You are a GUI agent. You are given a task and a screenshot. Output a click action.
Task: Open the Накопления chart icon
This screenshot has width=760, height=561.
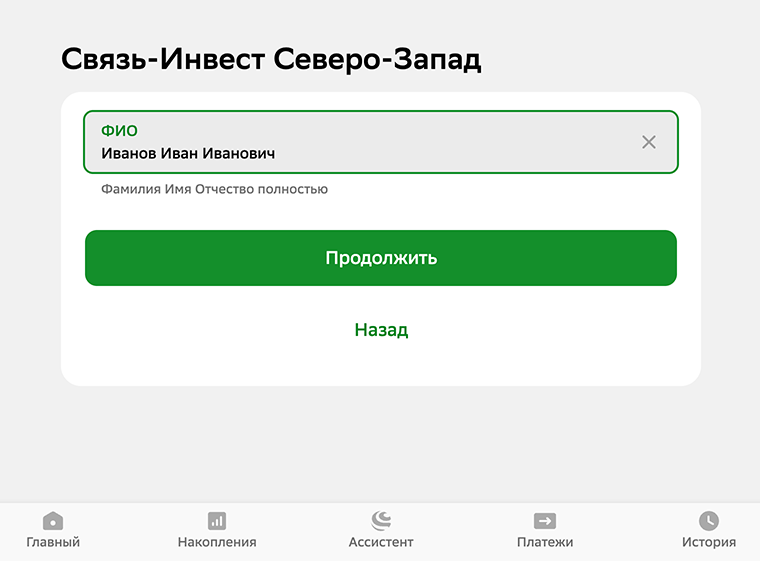coord(217,521)
